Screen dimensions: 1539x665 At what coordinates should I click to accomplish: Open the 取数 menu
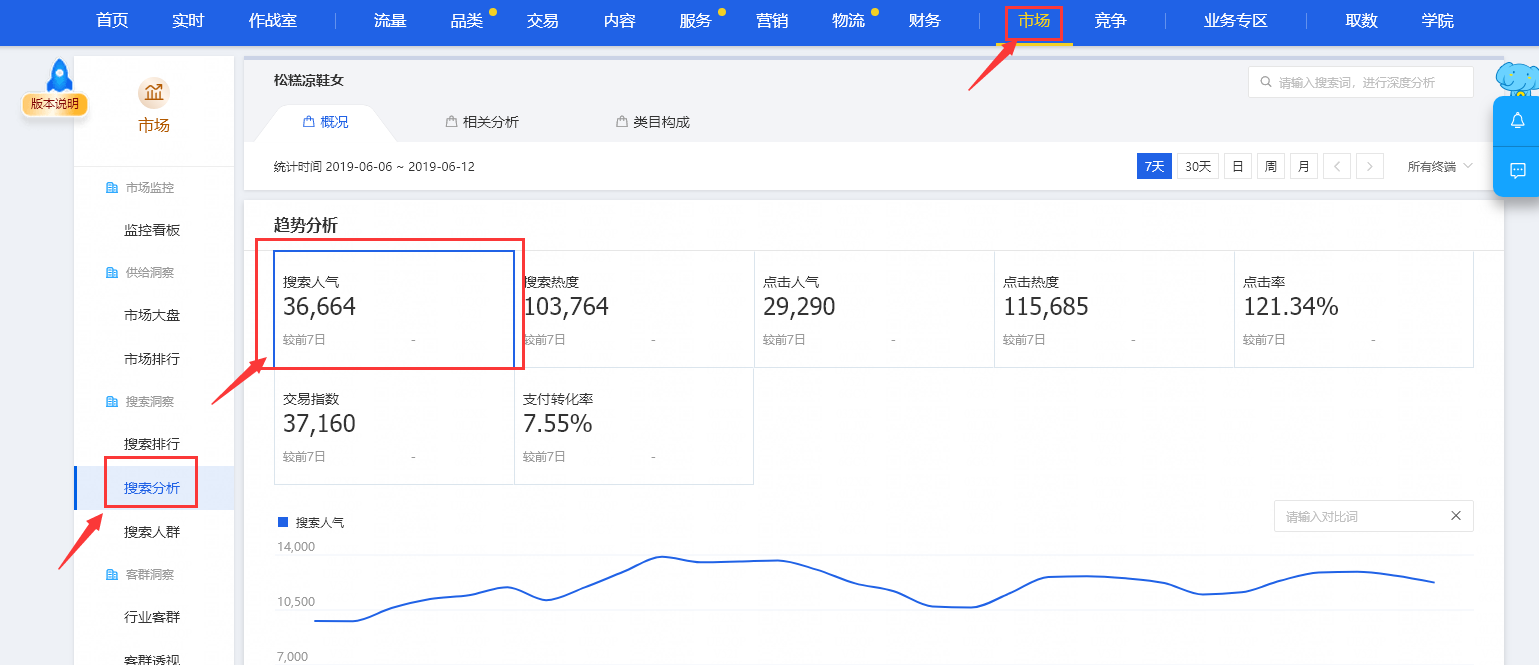(x=1361, y=20)
